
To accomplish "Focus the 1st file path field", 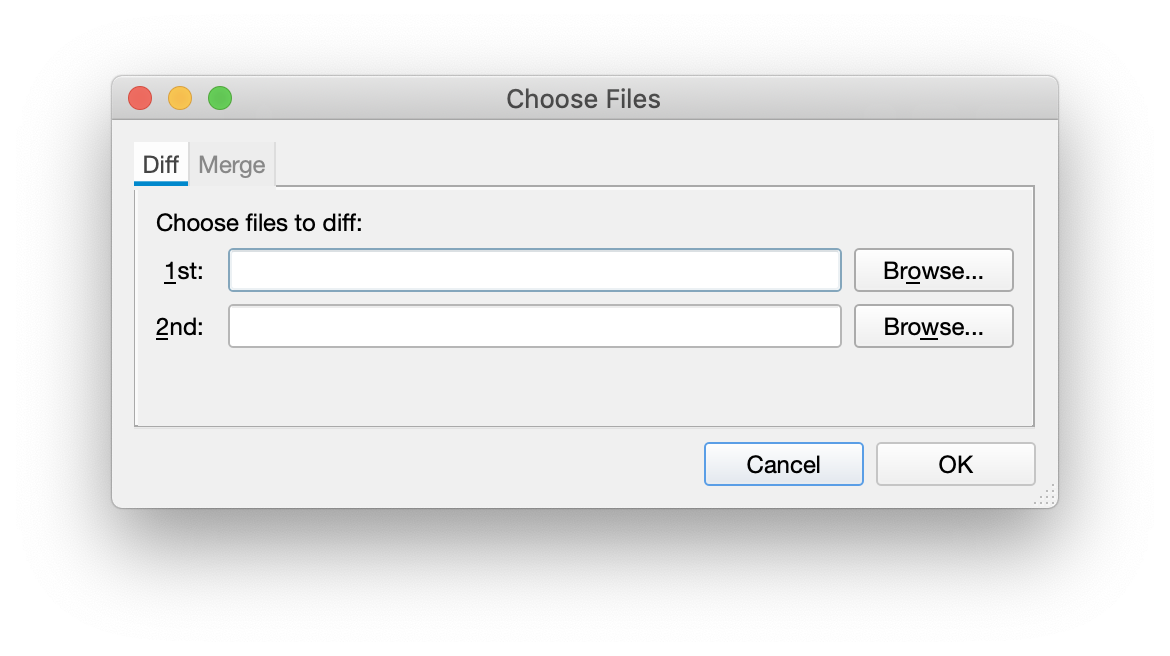I will point(534,271).
